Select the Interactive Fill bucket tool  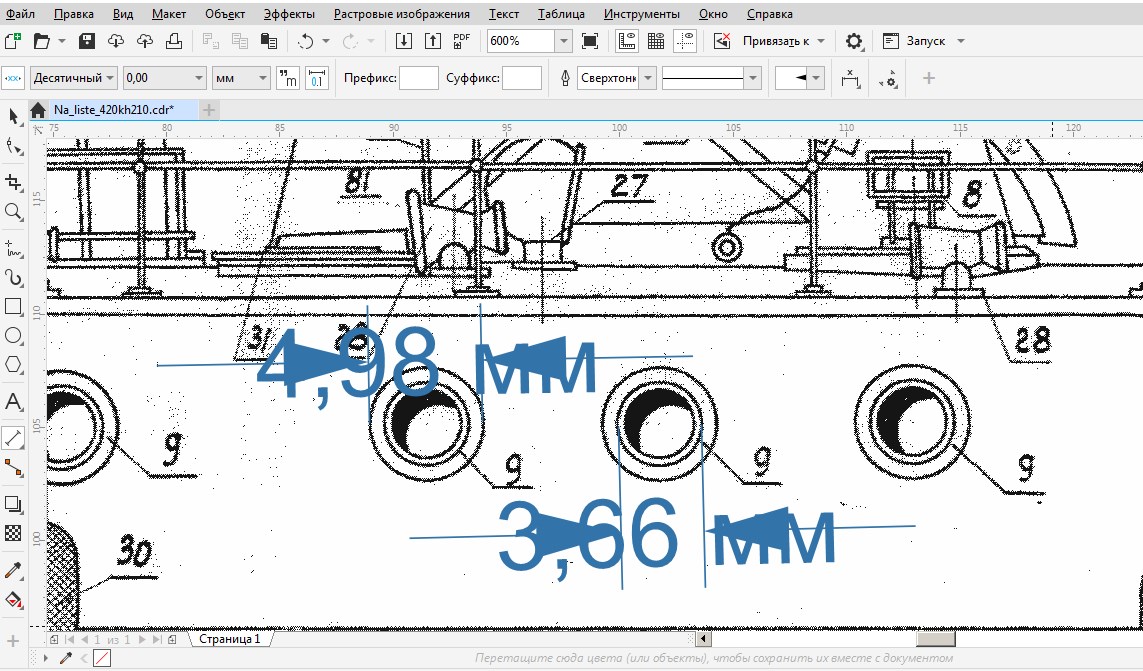pyautogui.click(x=13, y=600)
